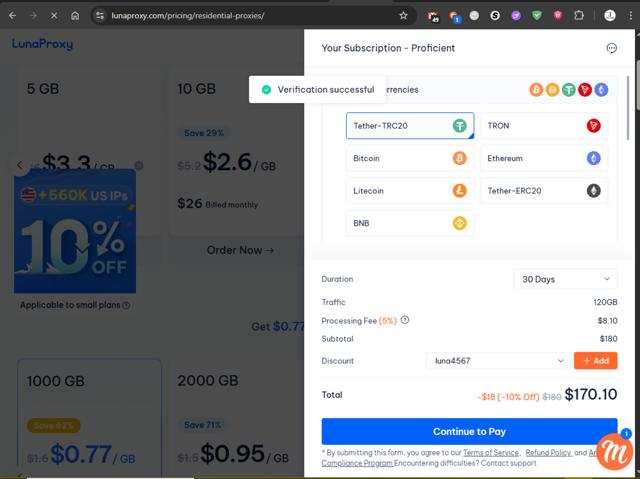Click Continue to Pay button
Viewport: 640px width, 479px height.
469,431
